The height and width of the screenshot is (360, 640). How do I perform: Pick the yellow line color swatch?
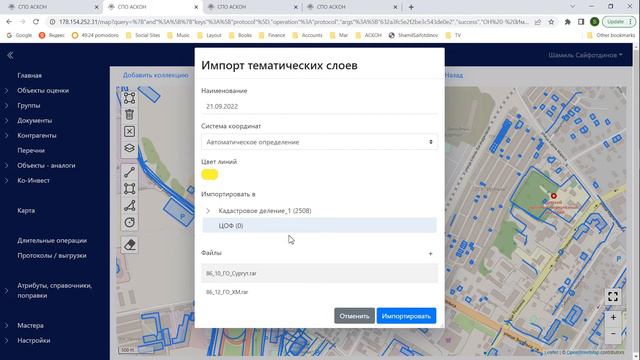pyautogui.click(x=210, y=175)
